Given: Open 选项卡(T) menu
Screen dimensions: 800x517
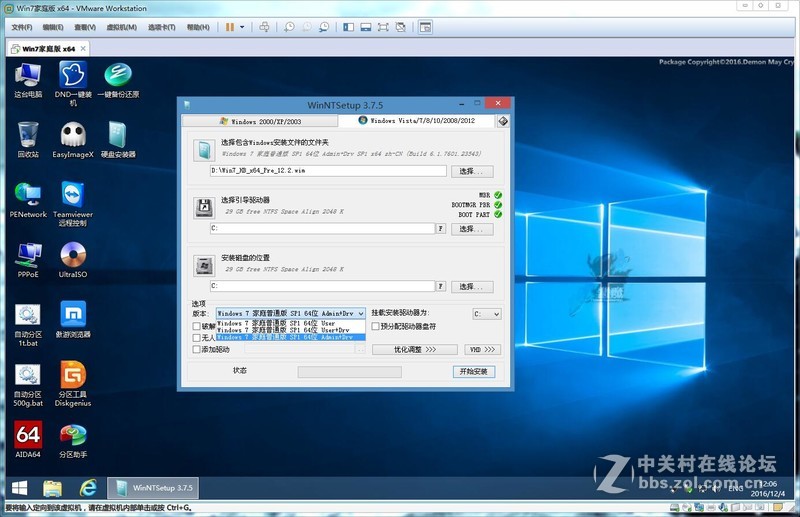Looking at the screenshot, I should [x=162, y=27].
